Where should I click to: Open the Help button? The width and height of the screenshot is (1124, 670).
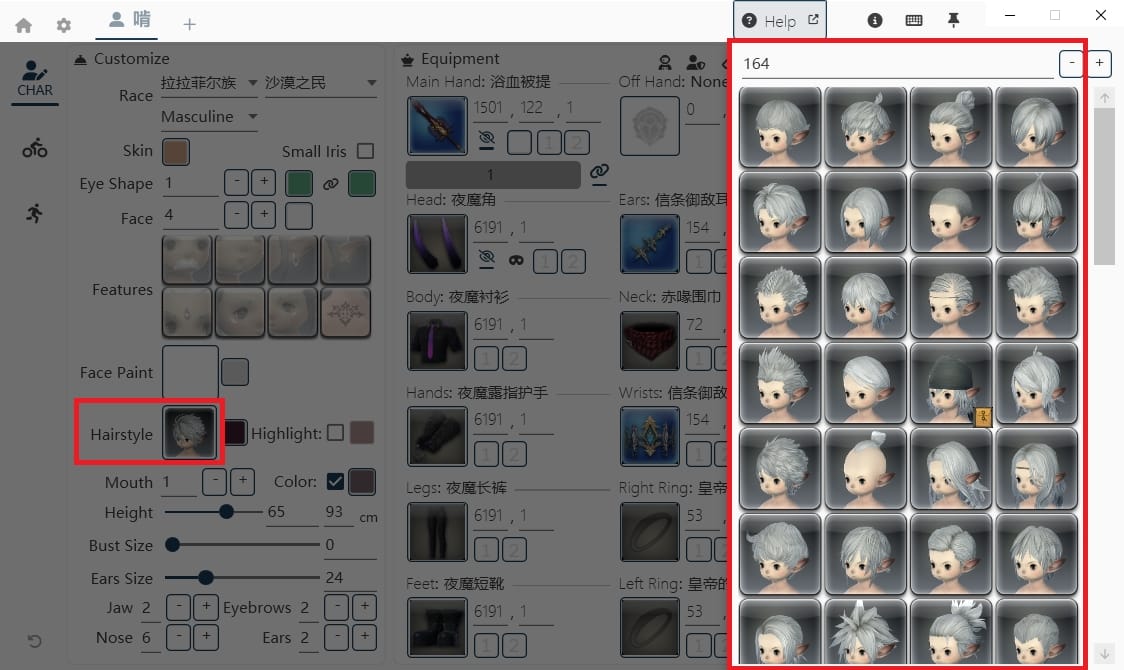[x=779, y=21]
